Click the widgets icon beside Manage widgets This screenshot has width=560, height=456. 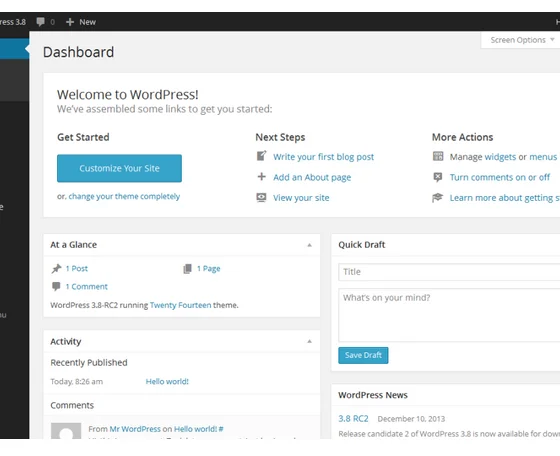point(438,156)
